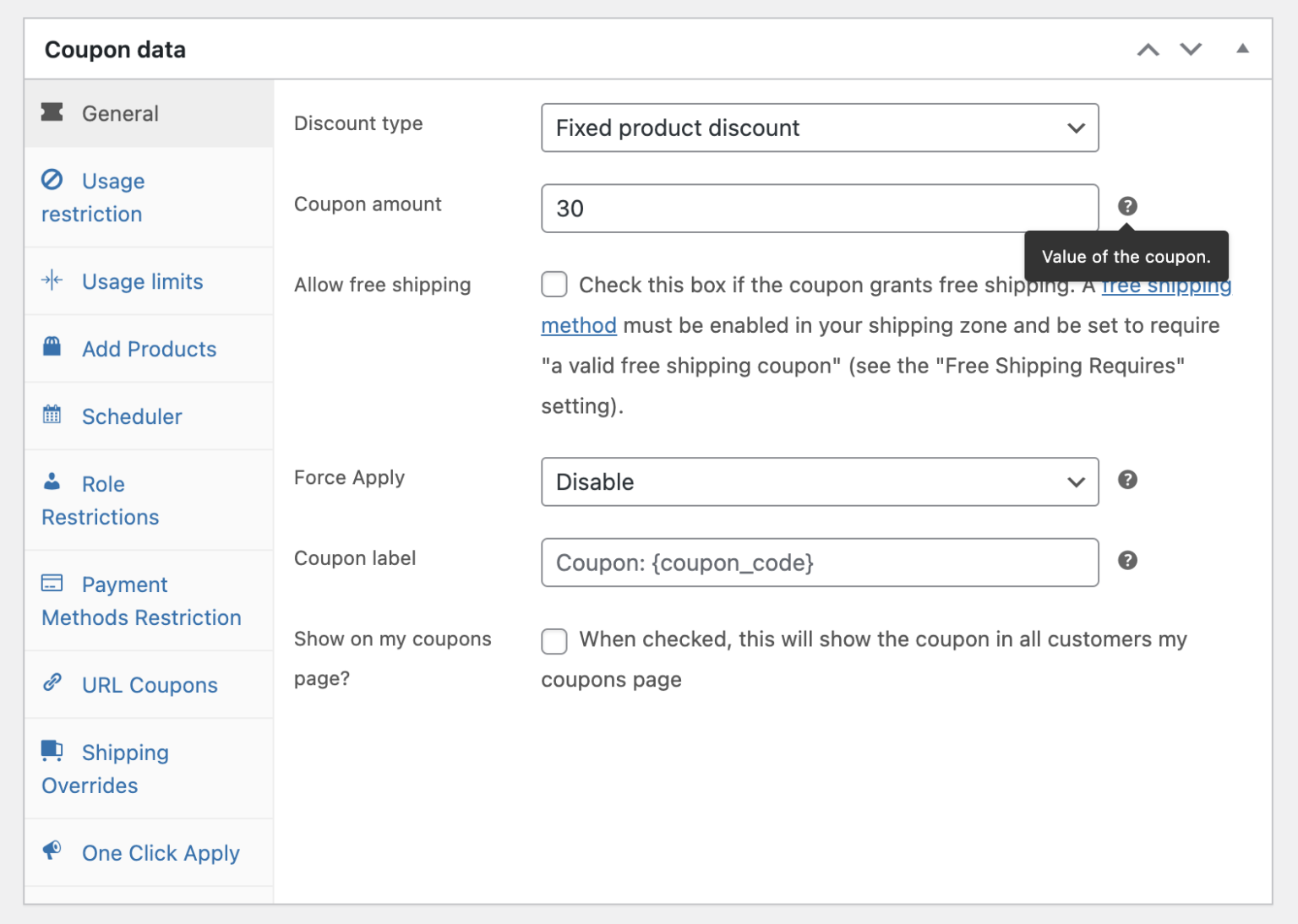Click the Role Restrictions person icon
Screen dimensions: 1298x924
tap(52, 482)
